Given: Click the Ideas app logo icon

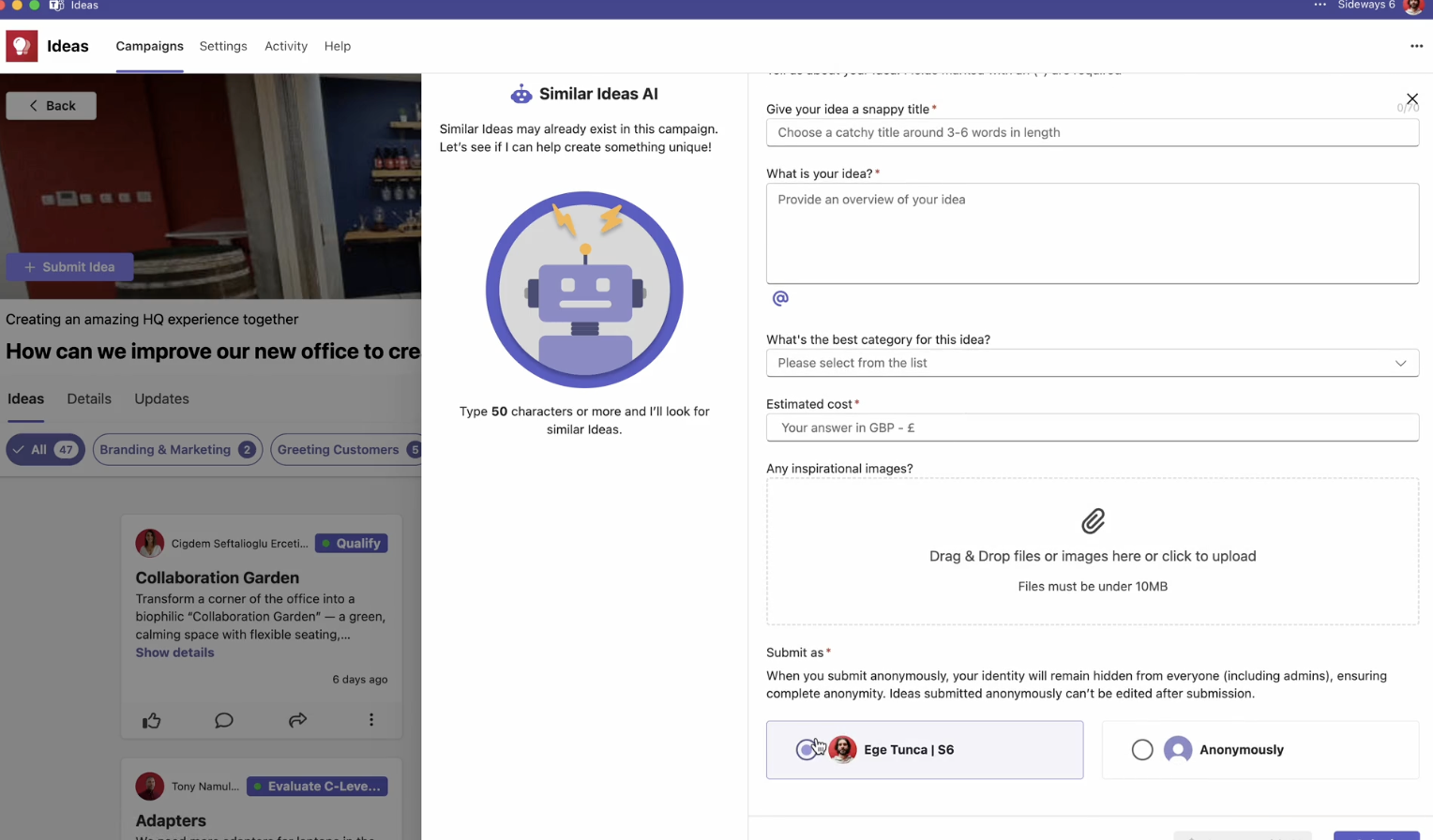Looking at the screenshot, I should point(22,46).
